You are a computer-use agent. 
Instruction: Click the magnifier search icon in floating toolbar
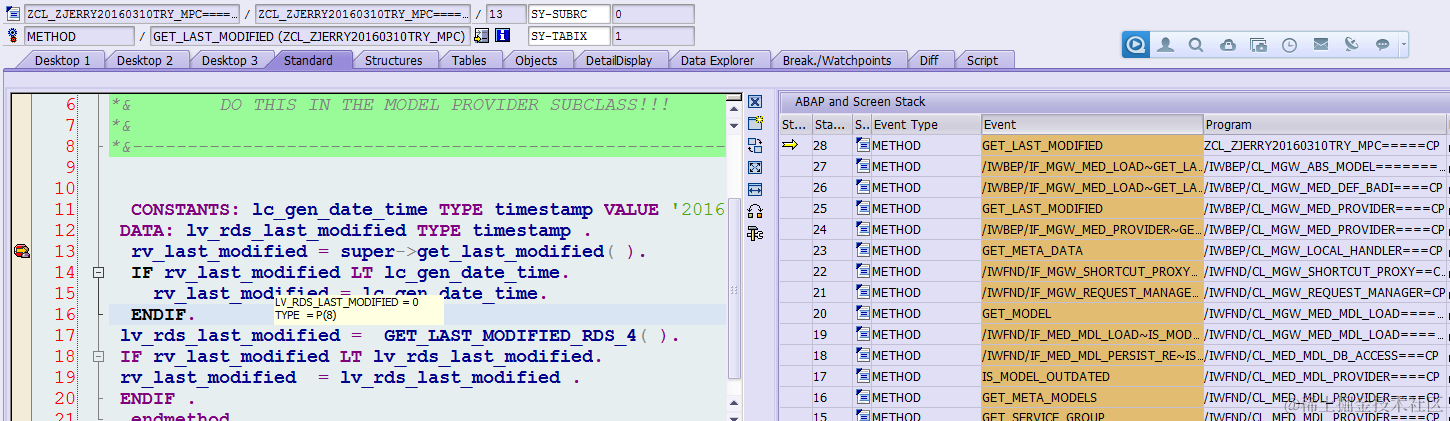tap(1196, 45)
